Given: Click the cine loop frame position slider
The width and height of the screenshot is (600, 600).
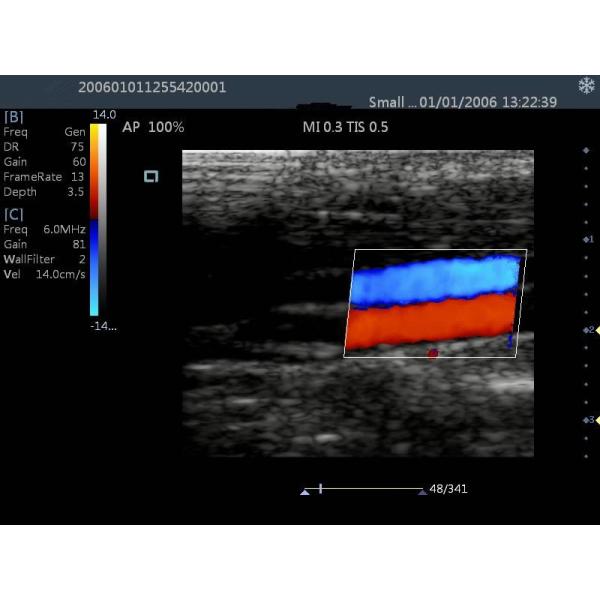Looking at the screenshot, I should pyautogui.click(x=320, y=489).
